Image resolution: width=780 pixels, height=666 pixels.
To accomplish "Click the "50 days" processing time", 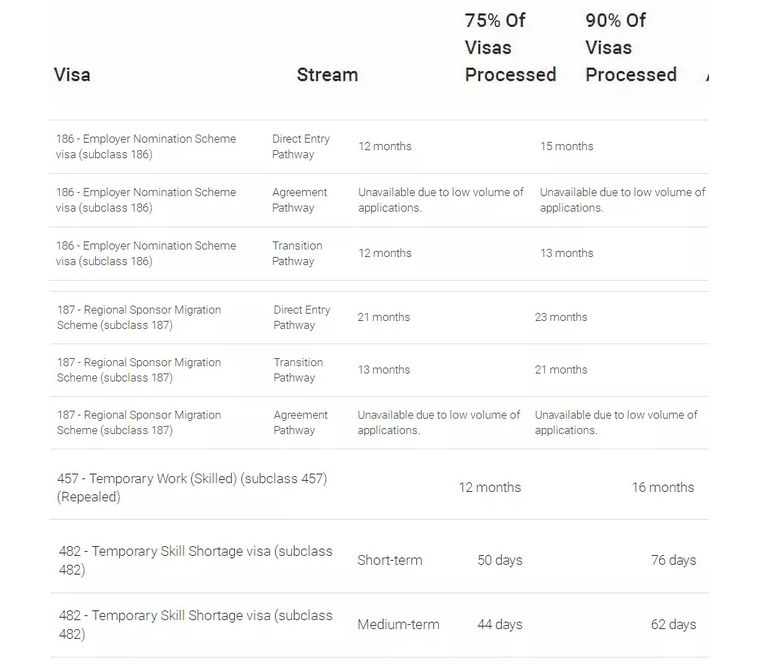I will coord(500,560).
